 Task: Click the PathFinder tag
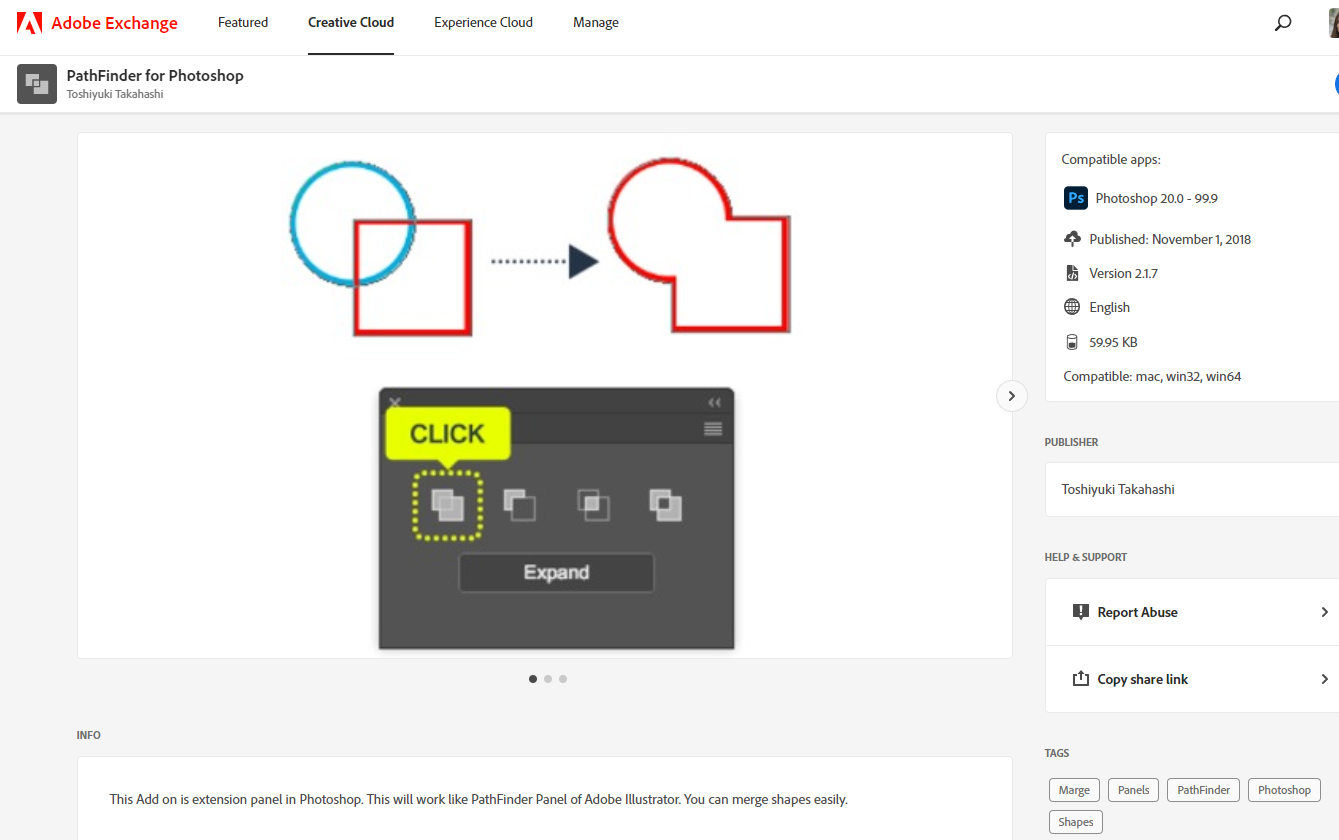tap(1203, 790)
